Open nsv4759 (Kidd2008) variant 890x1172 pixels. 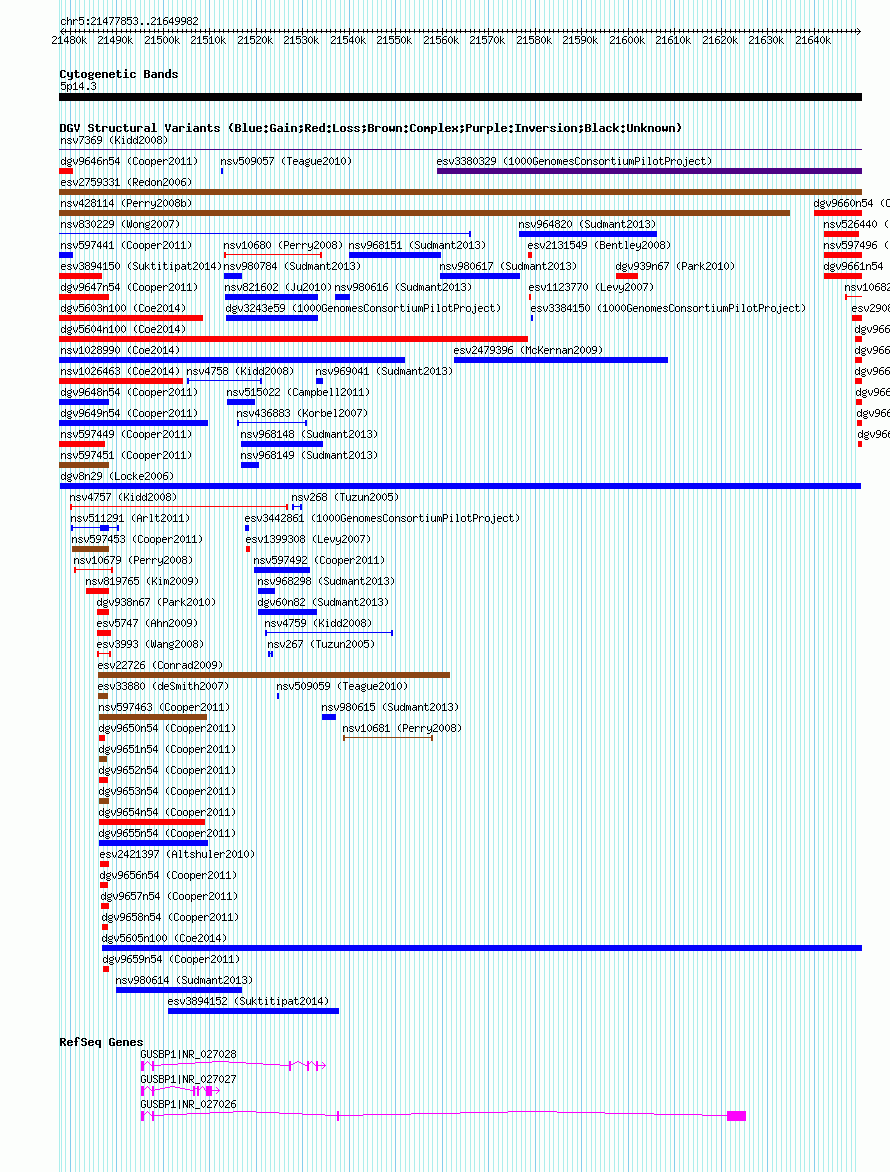(318, 623)
